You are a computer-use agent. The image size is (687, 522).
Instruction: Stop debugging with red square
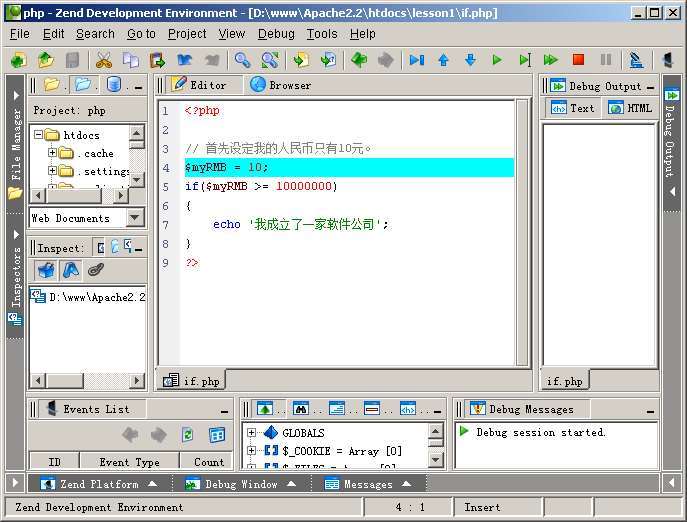coord(578,60)
